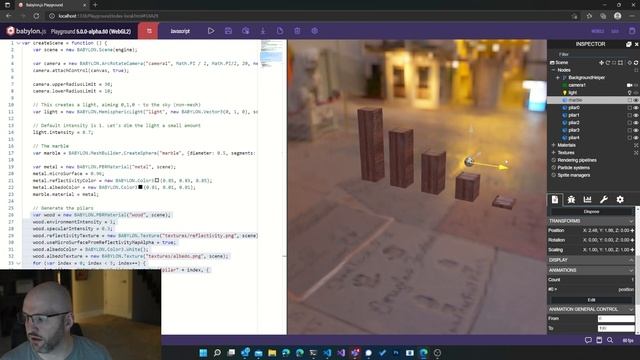Click the picking mode icon in the Scene row
Image resolution: width=640 pixels, height=360 pixels.
click(629, 62)
